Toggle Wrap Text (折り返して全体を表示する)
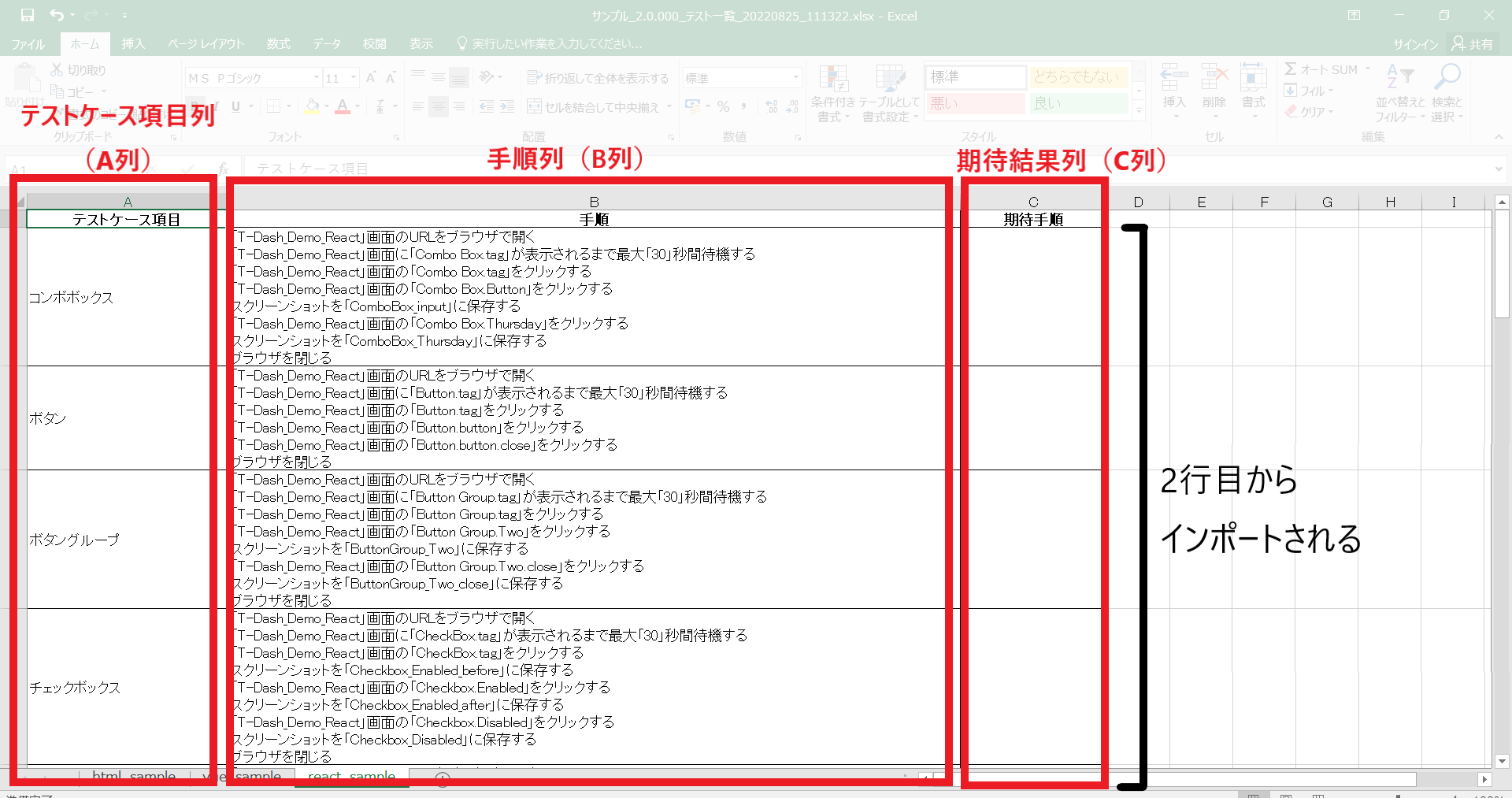1512x798 pixels. click(598, 78)
